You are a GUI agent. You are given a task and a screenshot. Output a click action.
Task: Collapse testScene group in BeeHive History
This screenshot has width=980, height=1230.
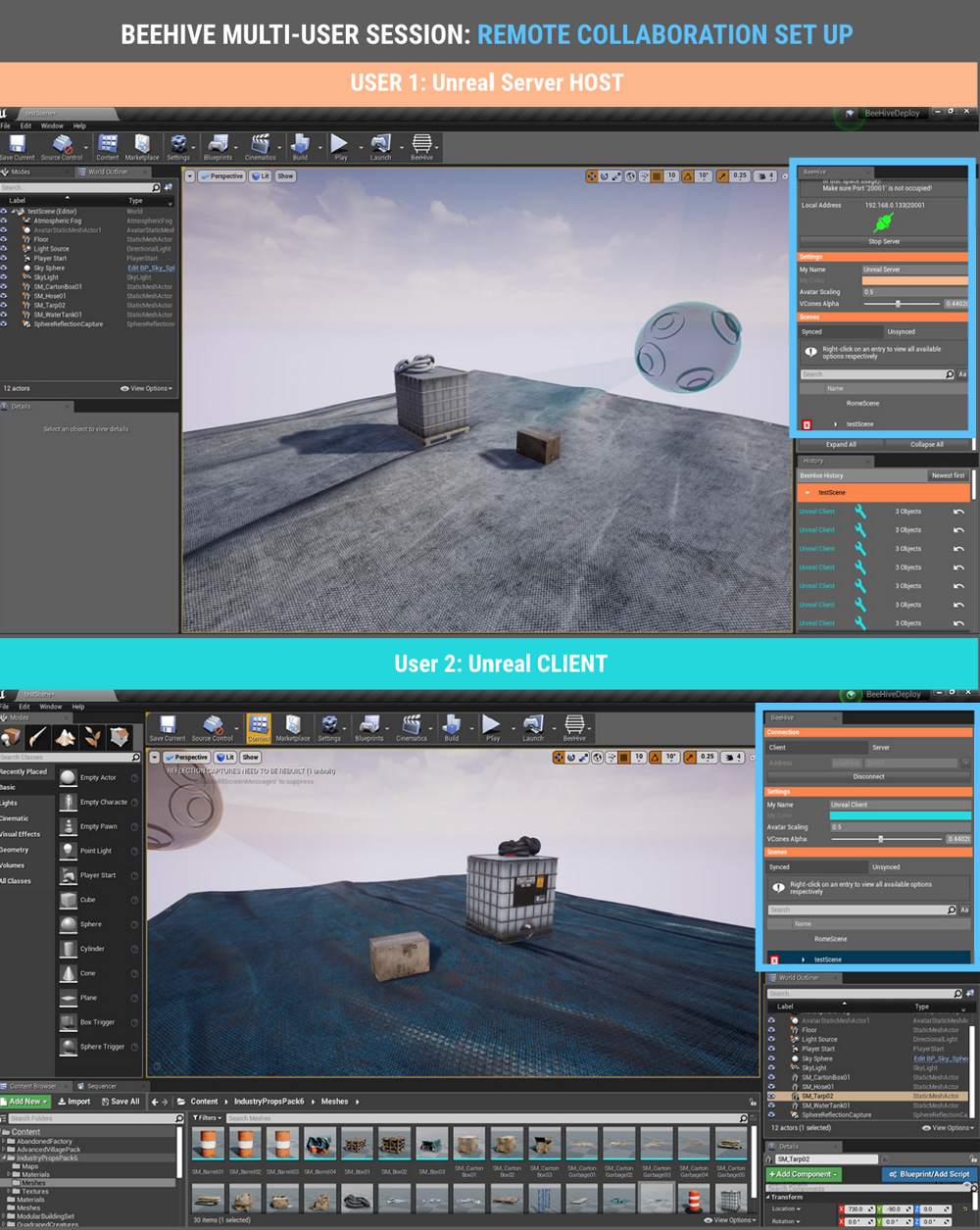(808, 493)
